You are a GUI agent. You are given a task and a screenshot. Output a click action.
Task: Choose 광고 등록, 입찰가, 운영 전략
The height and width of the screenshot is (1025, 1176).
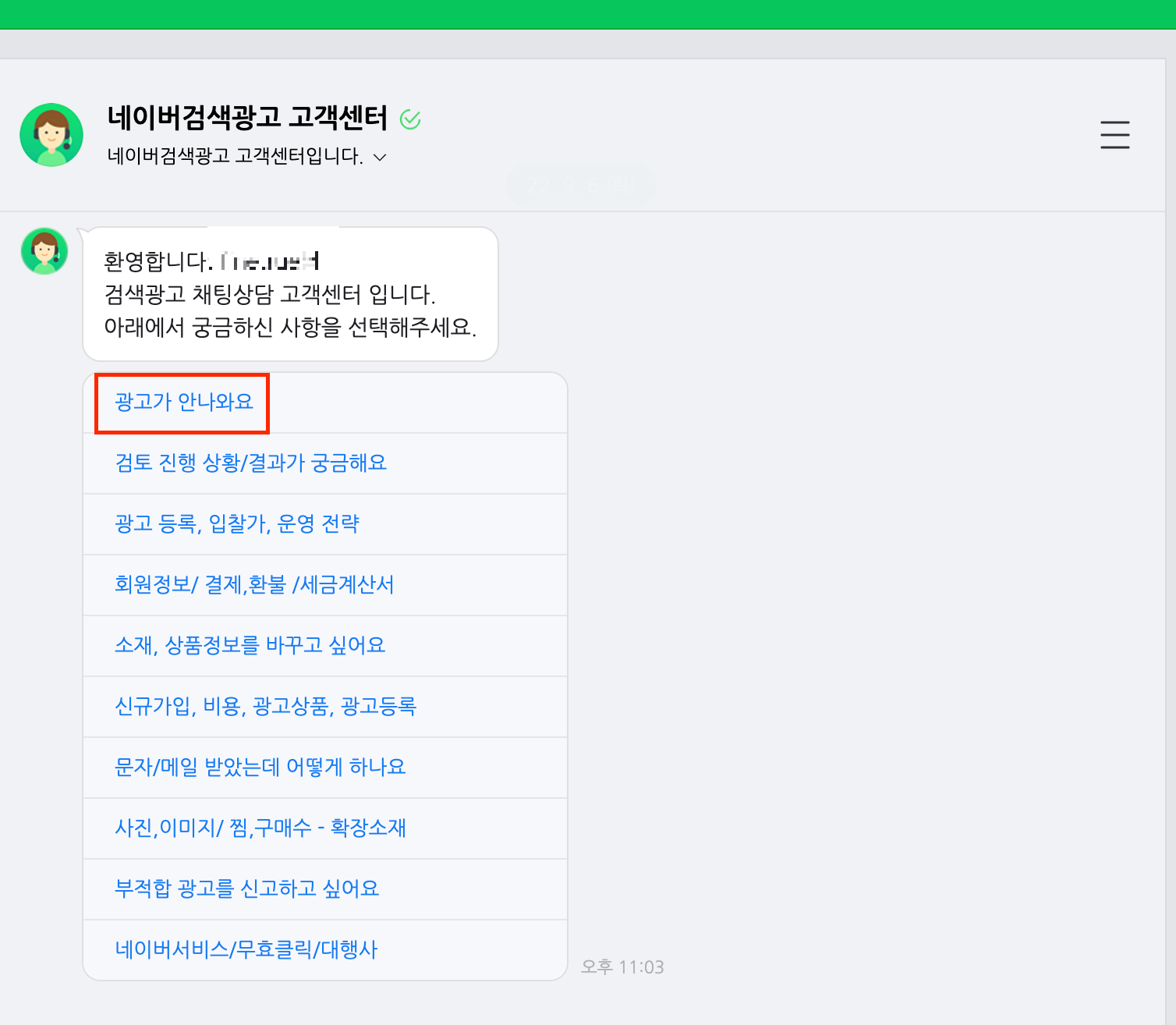point(325,524)
